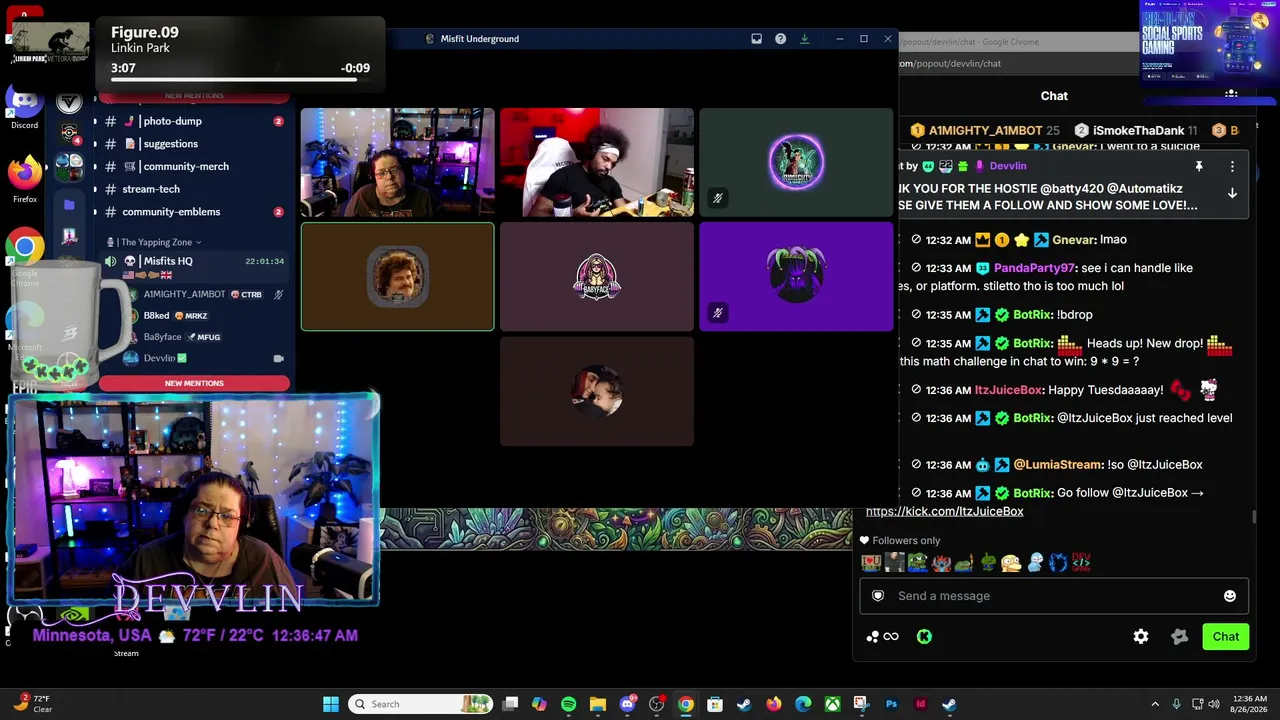The width and height of the screenshot is (1280, 720).
Task: Open the Firefox desktop shortcut
Action: [x=24, y=179]
